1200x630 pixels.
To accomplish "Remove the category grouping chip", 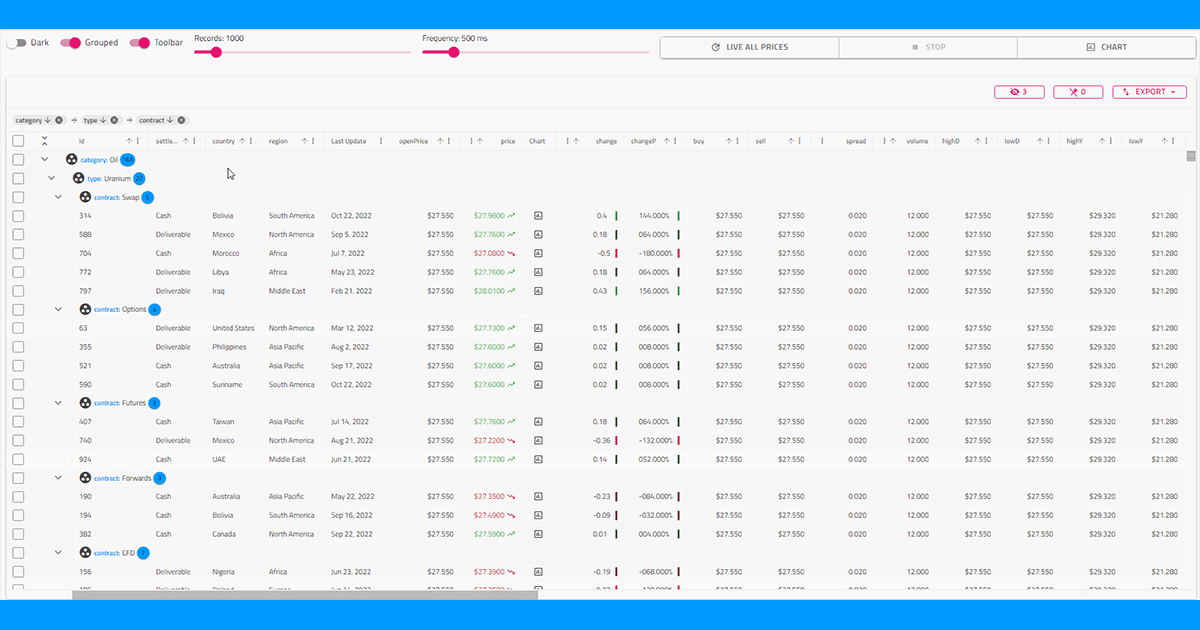I will (x=59, y=120).
